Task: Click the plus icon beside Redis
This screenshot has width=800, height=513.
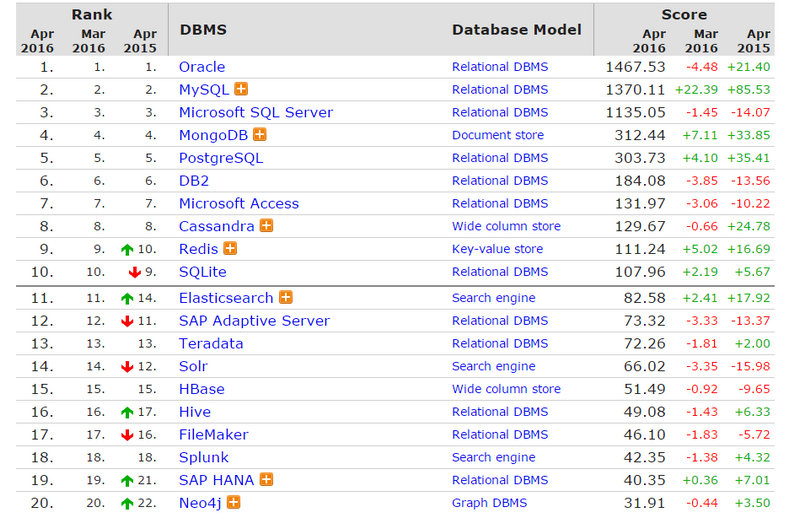Action: point(230,249)
